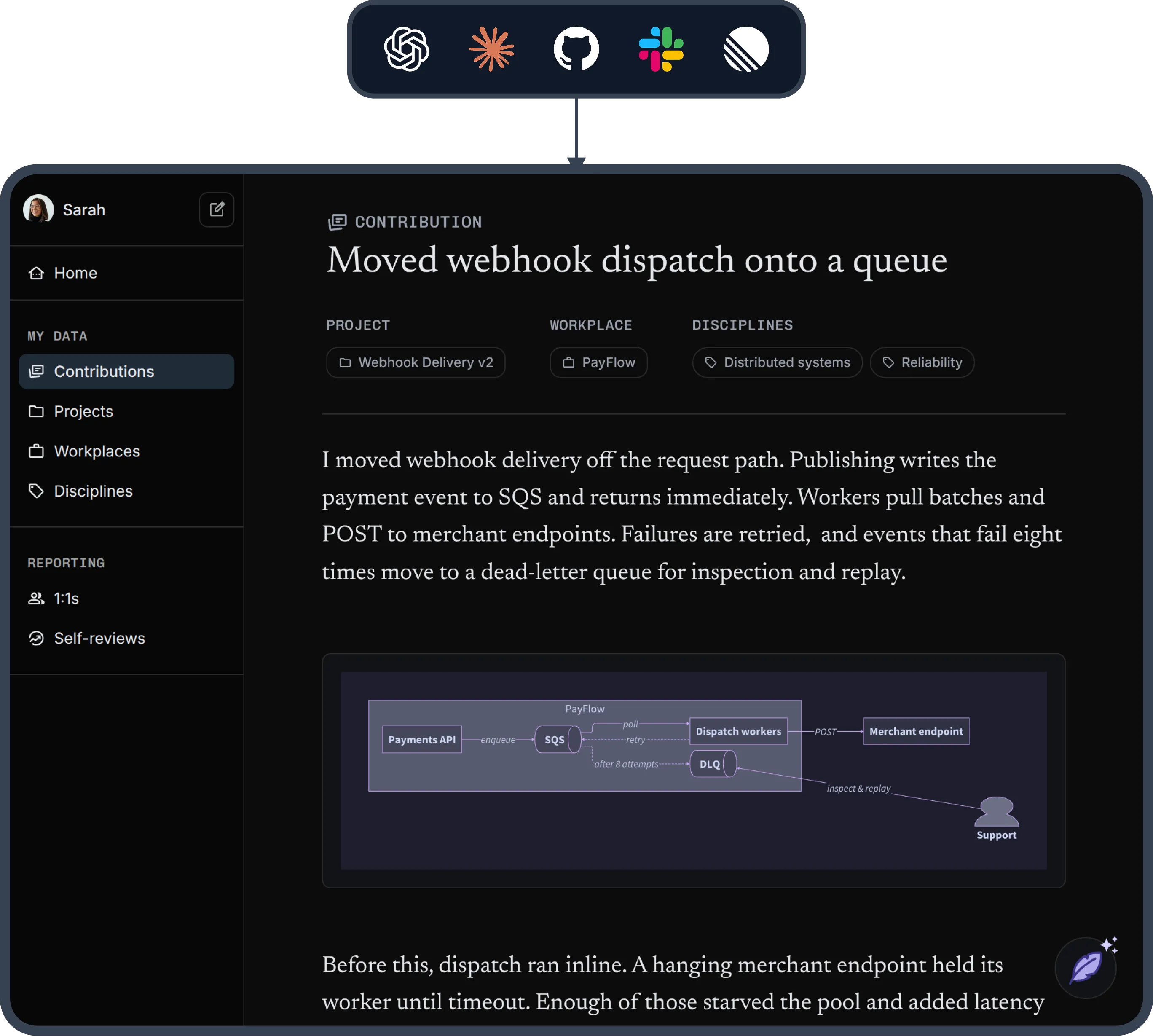
Task: Open the AI feather assistant button
Action: pyautogui.click(x=1086, y=968)
